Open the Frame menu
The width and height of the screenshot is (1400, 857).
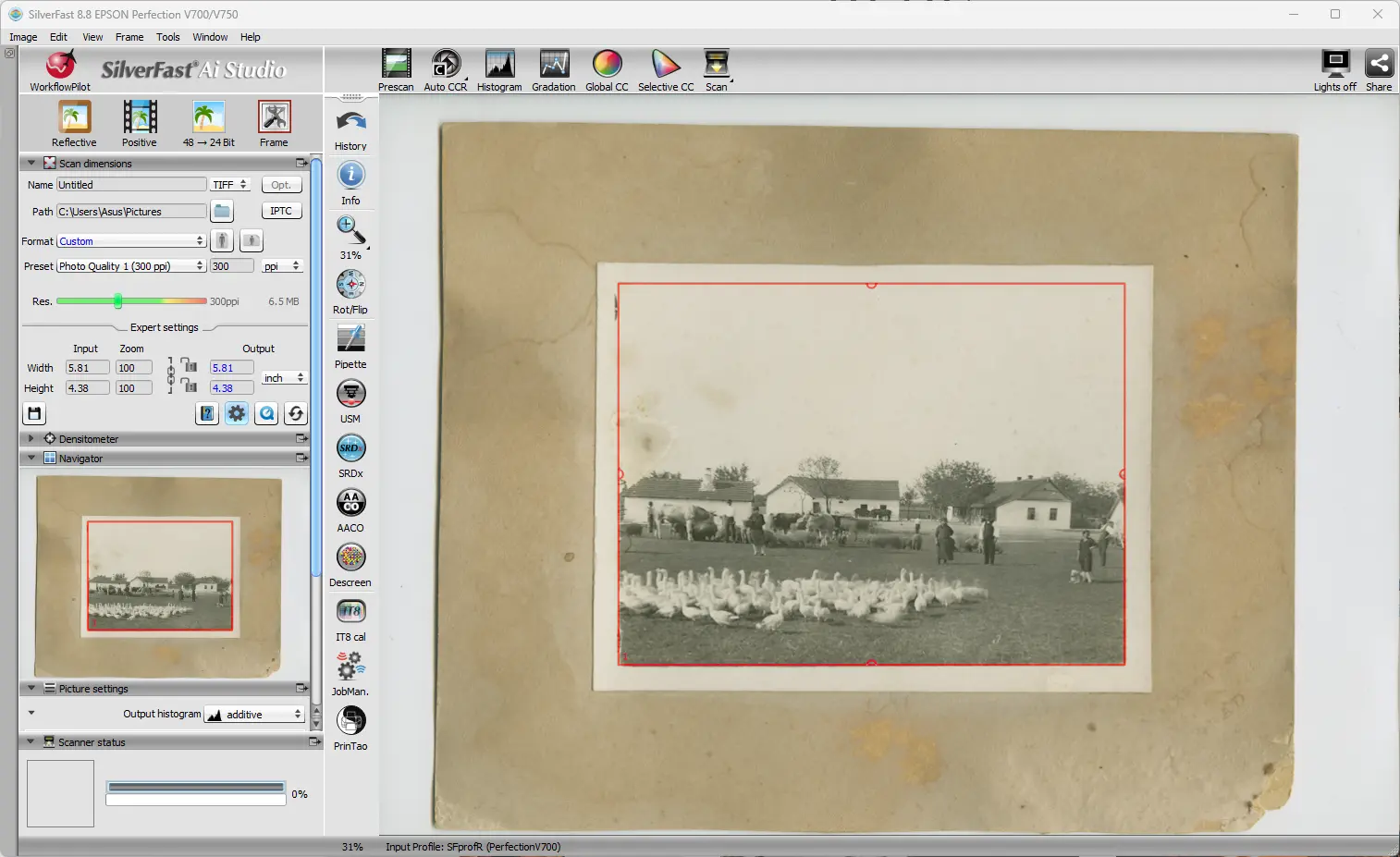pyautogui.click(x=129, y=37)
